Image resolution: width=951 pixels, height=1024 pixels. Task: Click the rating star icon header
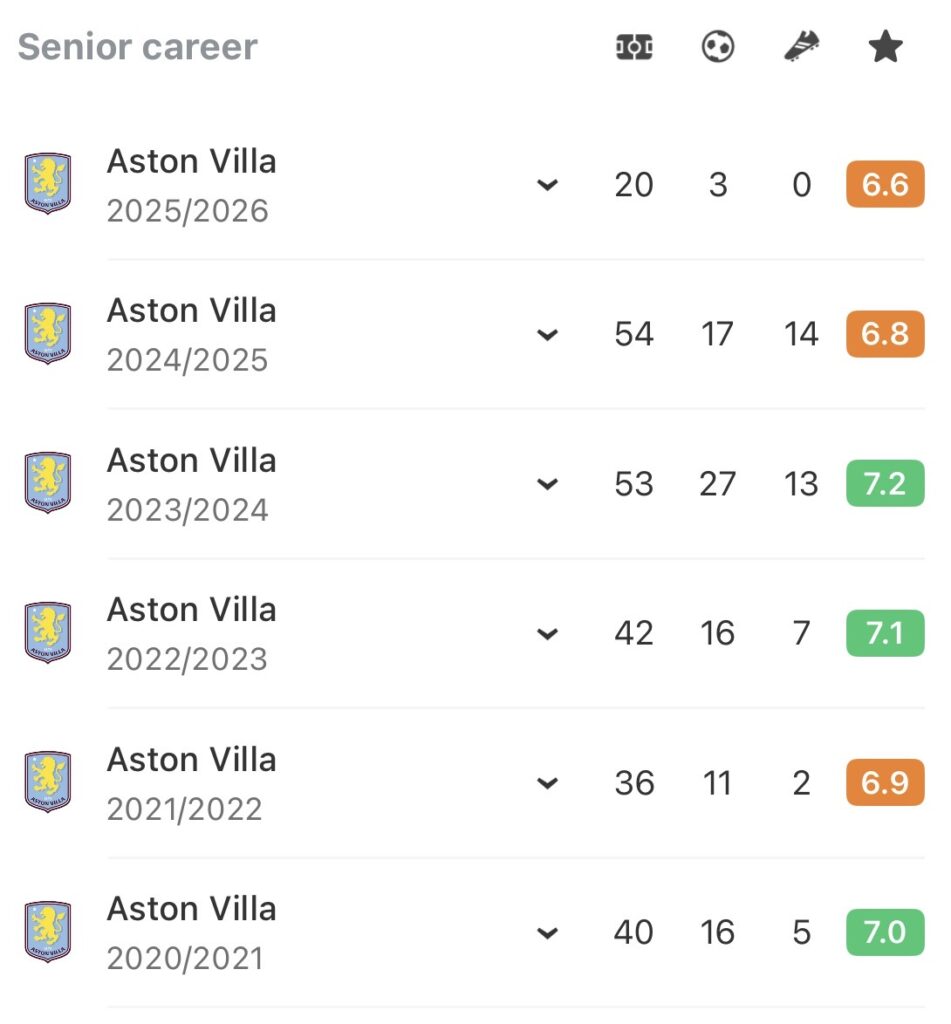click(885, 47)
